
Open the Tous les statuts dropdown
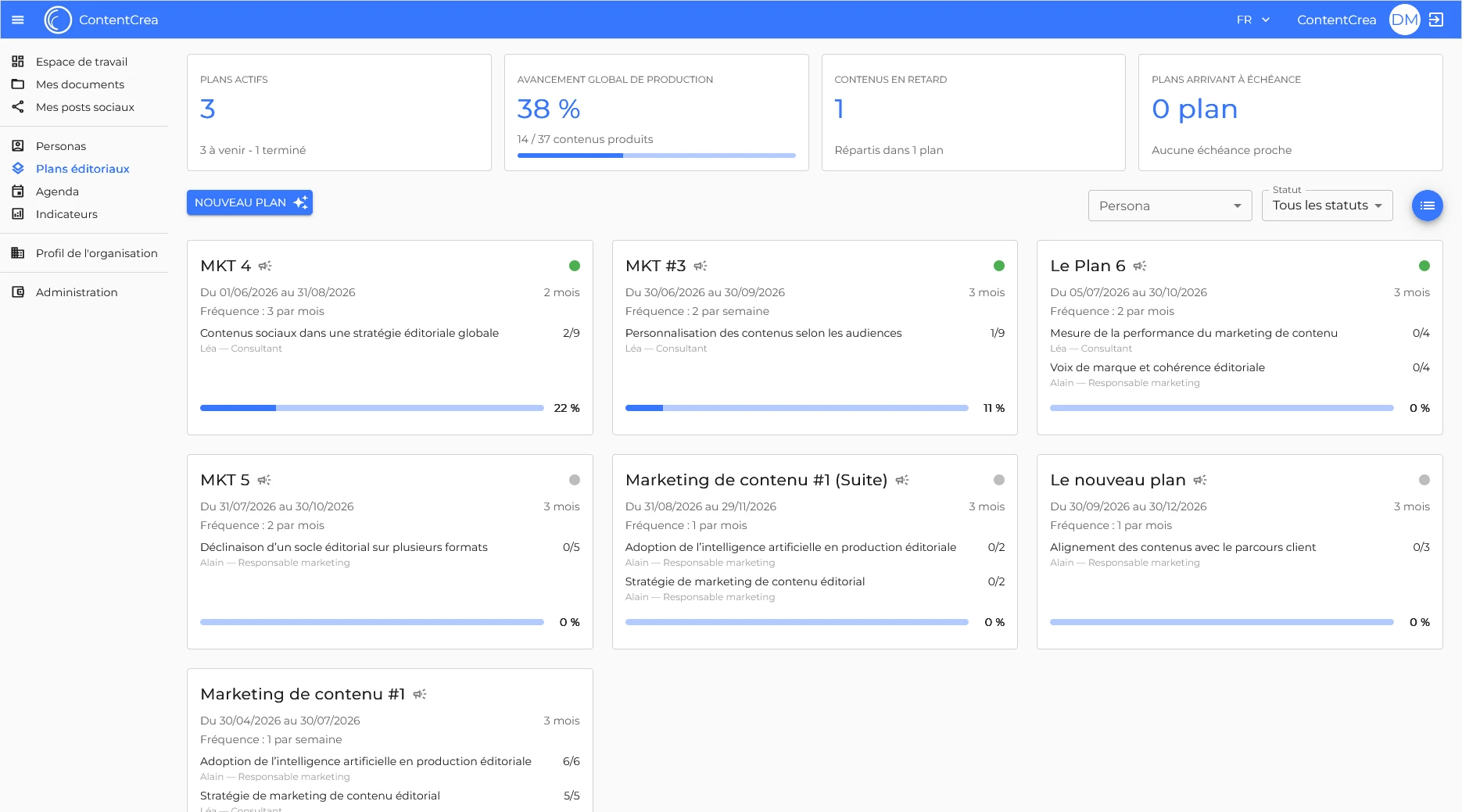(x=1327, y=206)
